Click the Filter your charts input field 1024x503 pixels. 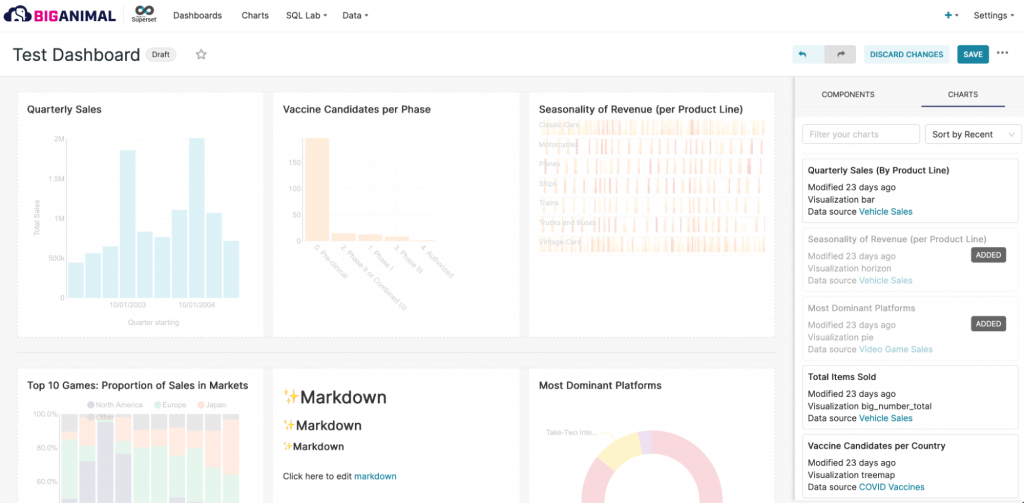pos(861,134)
